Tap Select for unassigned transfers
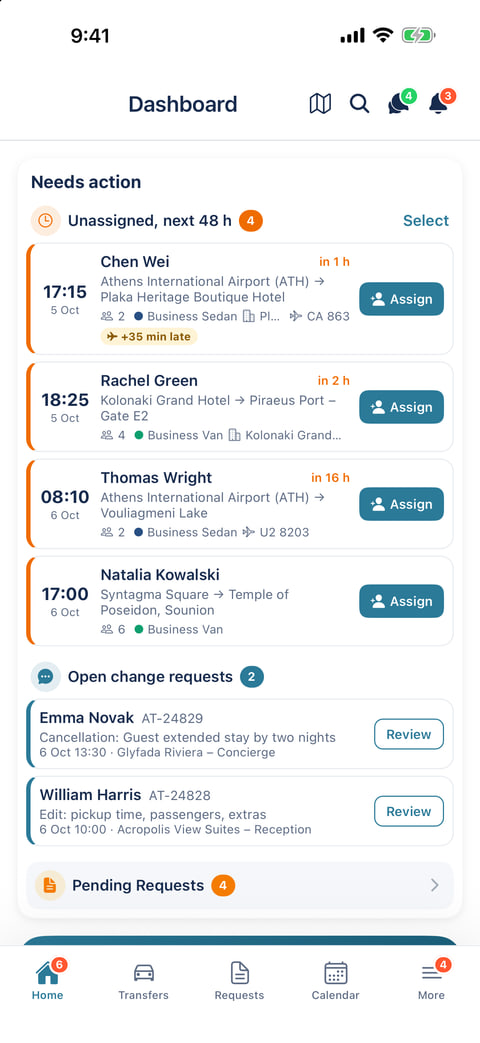480x1043 pixels. [x=426, y=221]
